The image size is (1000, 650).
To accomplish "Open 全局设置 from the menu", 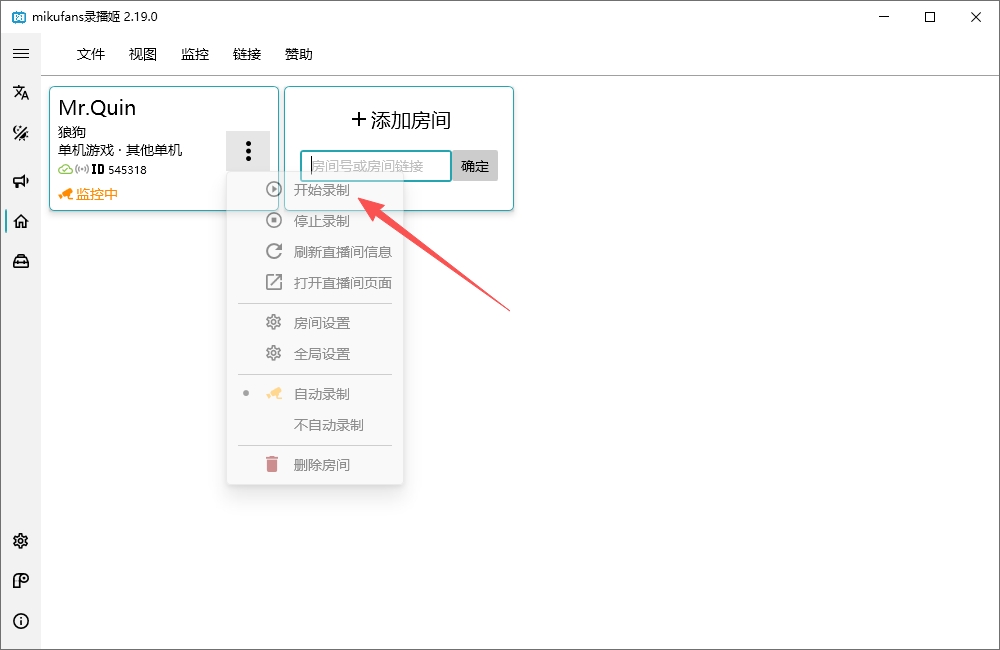I will [x=315, y=353].
